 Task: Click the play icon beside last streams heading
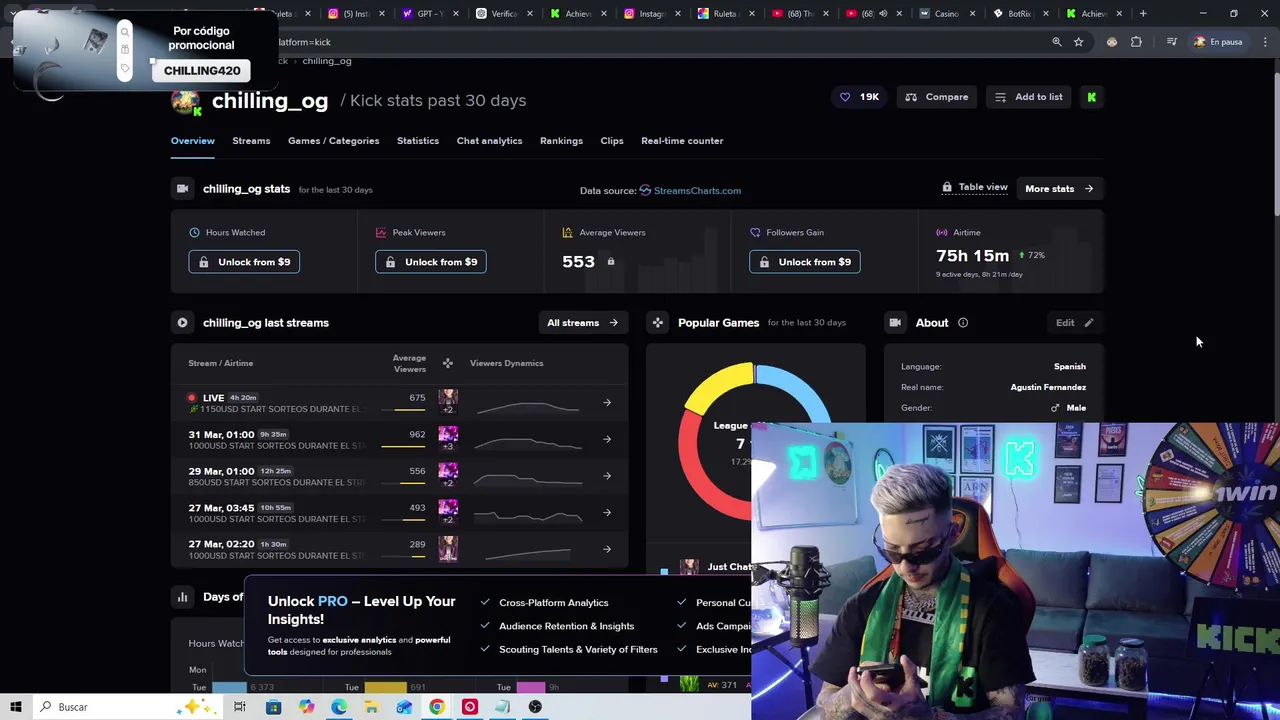(x=182, y=323)
